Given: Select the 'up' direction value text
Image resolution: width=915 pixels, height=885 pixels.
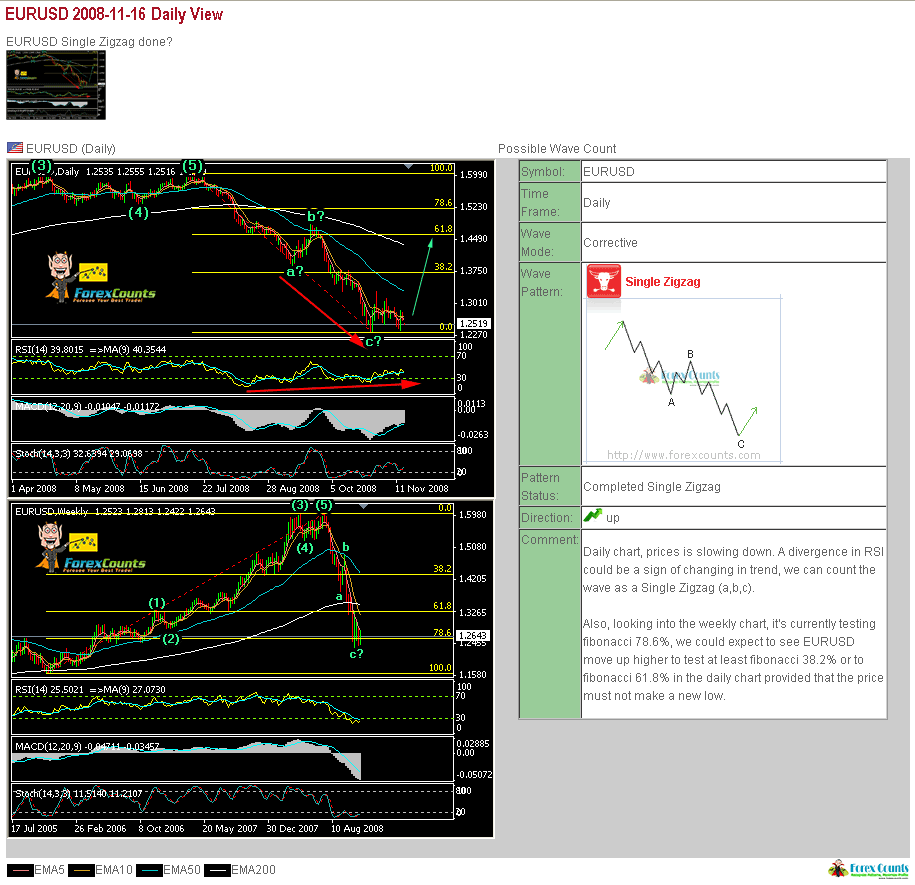Looking at the screenshot, I should [x=613, y=518].
